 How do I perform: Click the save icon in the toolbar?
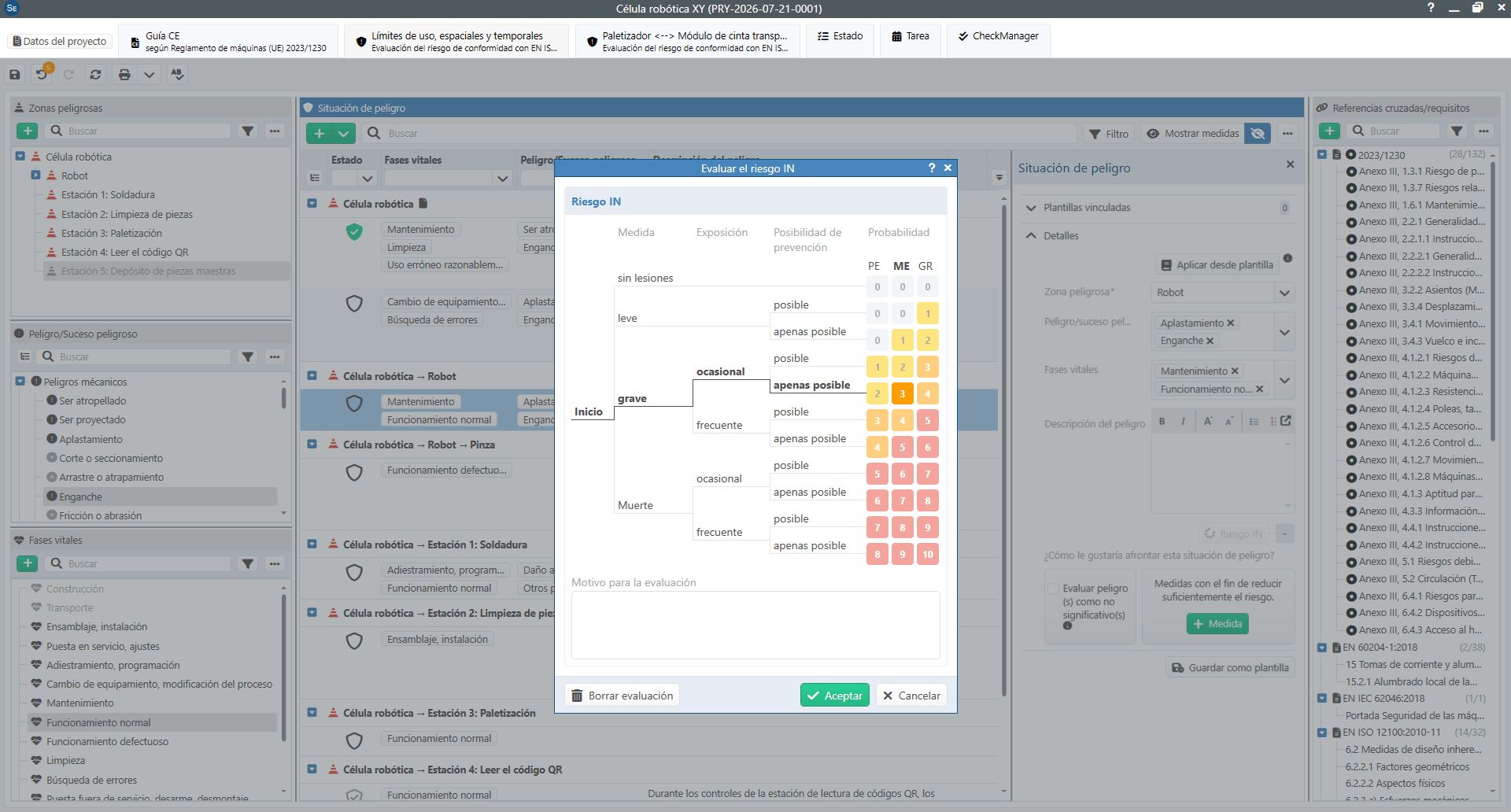pos(15,75)
